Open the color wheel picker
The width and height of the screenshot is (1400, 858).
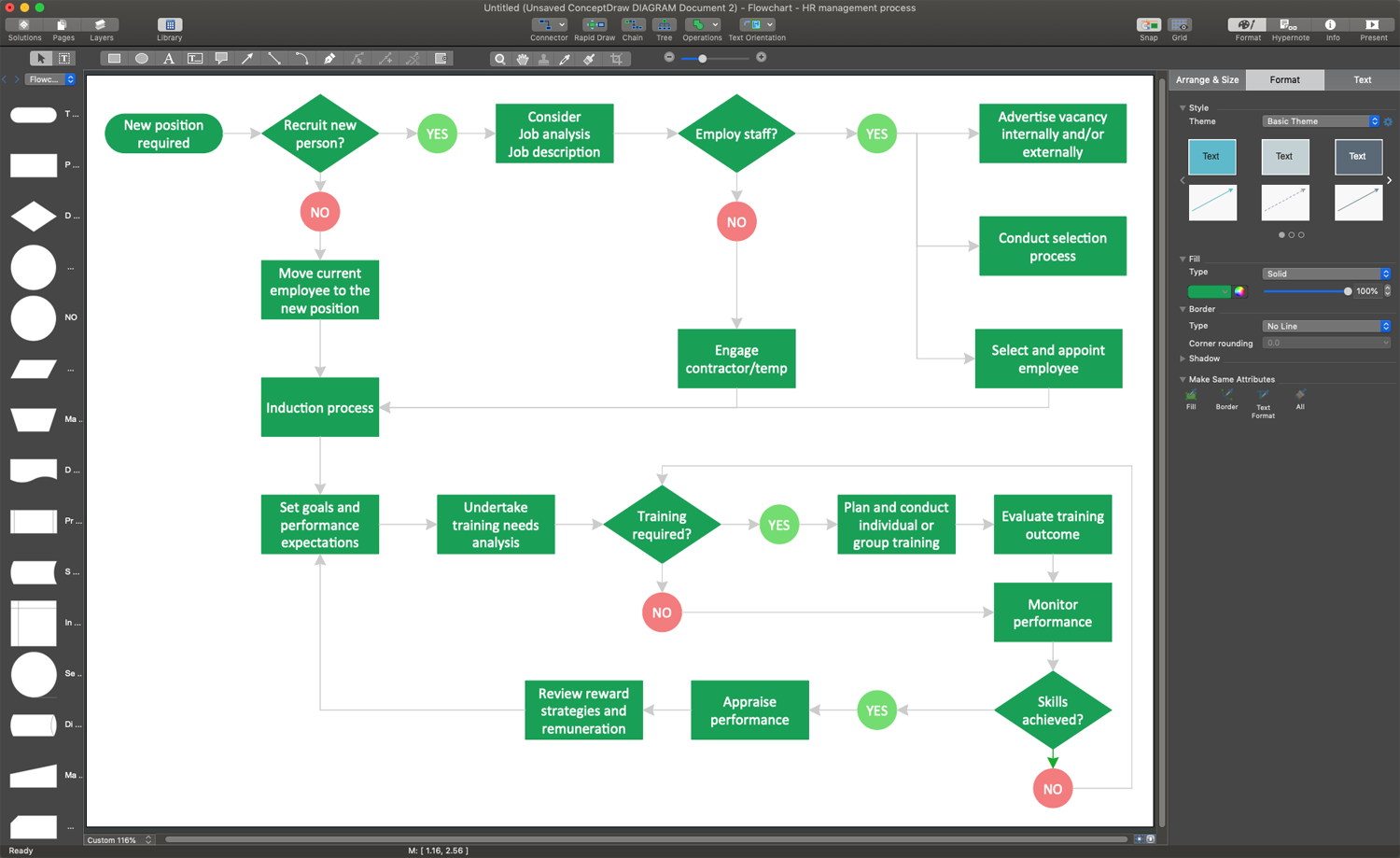(1239, 291)
